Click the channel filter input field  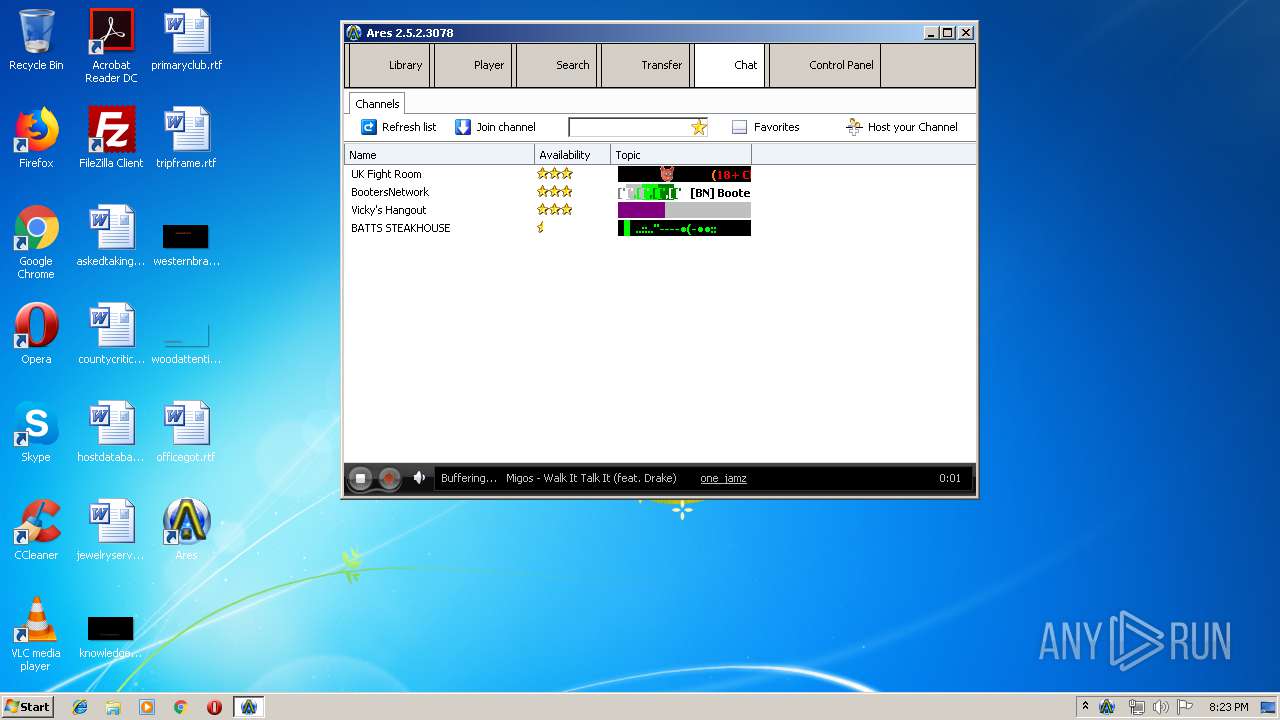point(629,127)
